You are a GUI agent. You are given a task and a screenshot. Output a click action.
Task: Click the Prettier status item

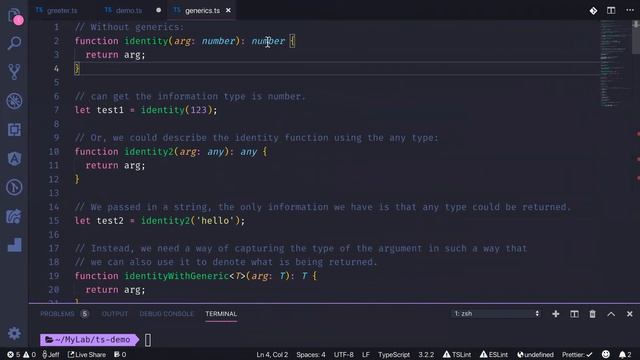point(577,354)
